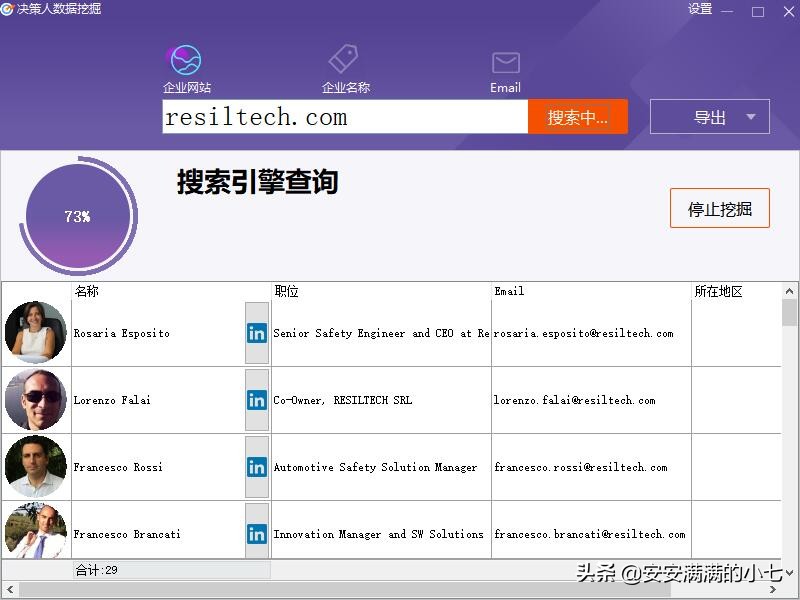This screenshot has height=600, width=800.
Task: Click the app logo in the title bar
Action: pos(11,10)
